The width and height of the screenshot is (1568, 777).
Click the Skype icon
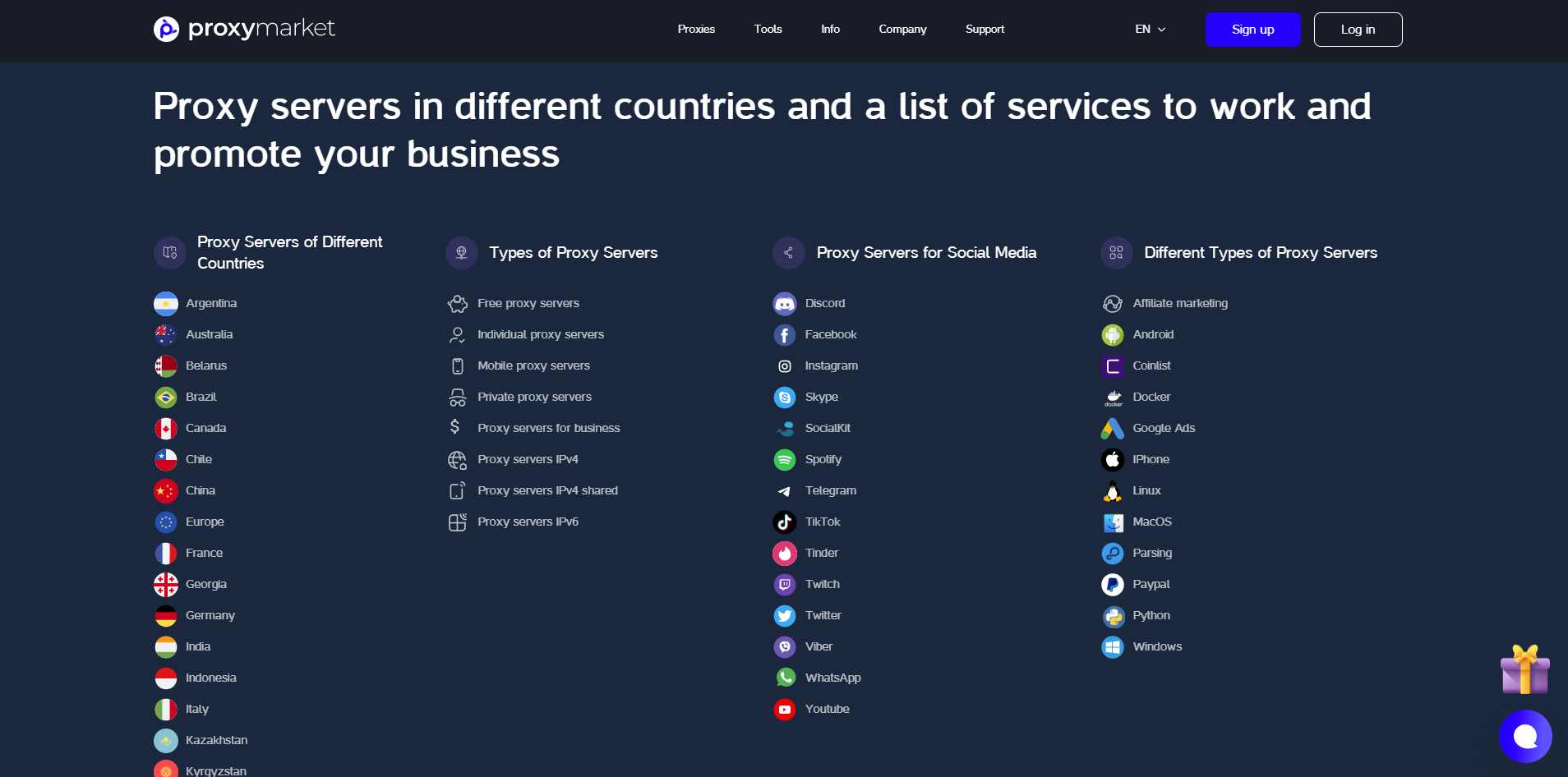point(785,398)
